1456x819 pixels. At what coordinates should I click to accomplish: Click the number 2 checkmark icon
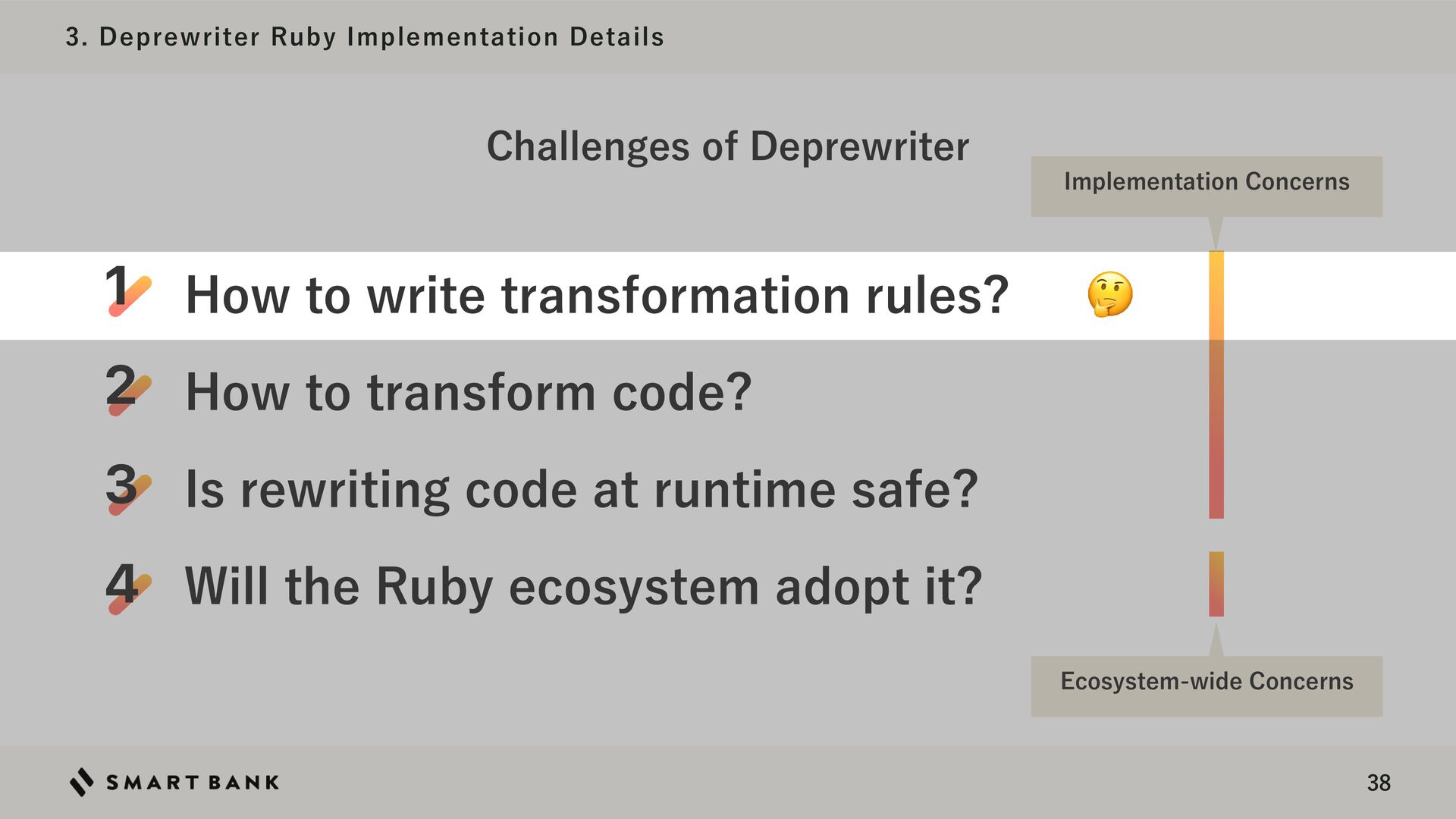(x=129, y=389)
